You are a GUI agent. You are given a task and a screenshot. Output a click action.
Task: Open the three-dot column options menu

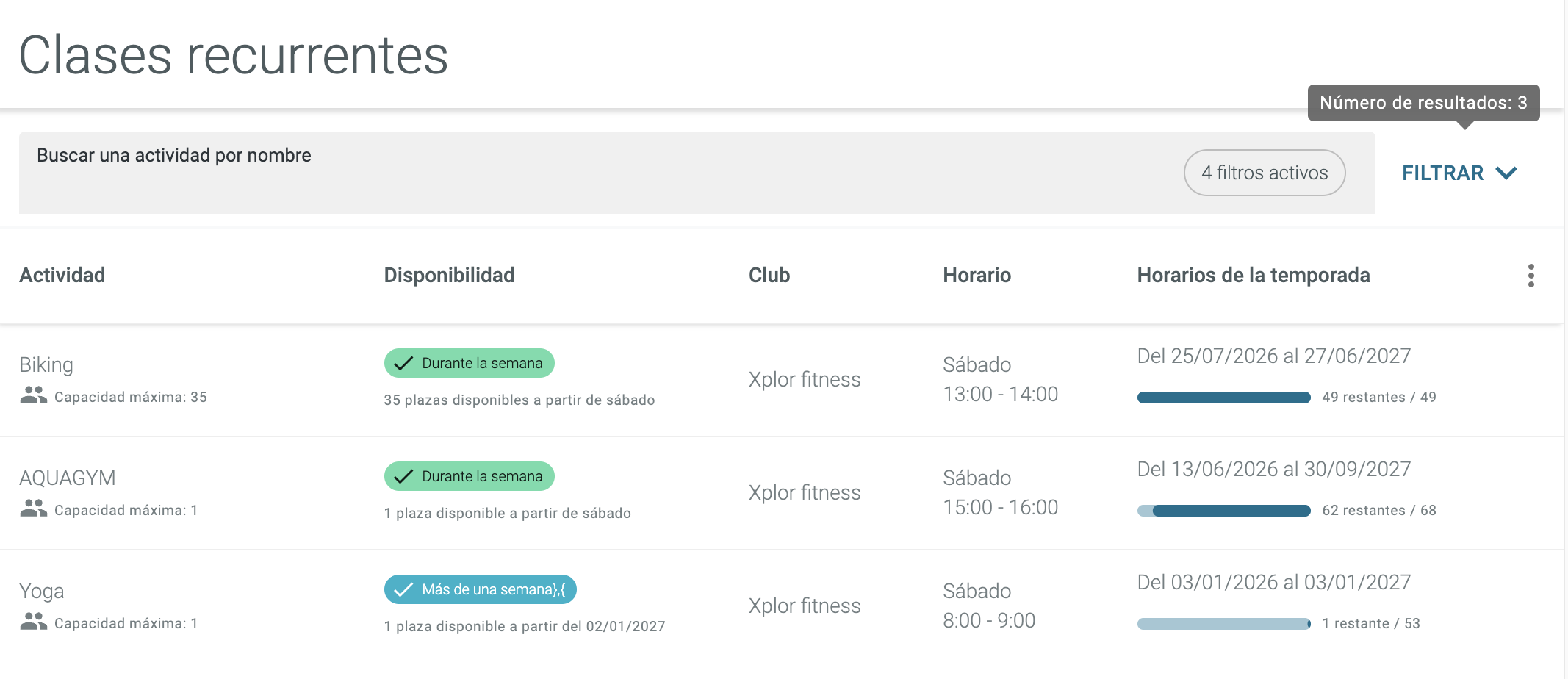click(1531, 276)
